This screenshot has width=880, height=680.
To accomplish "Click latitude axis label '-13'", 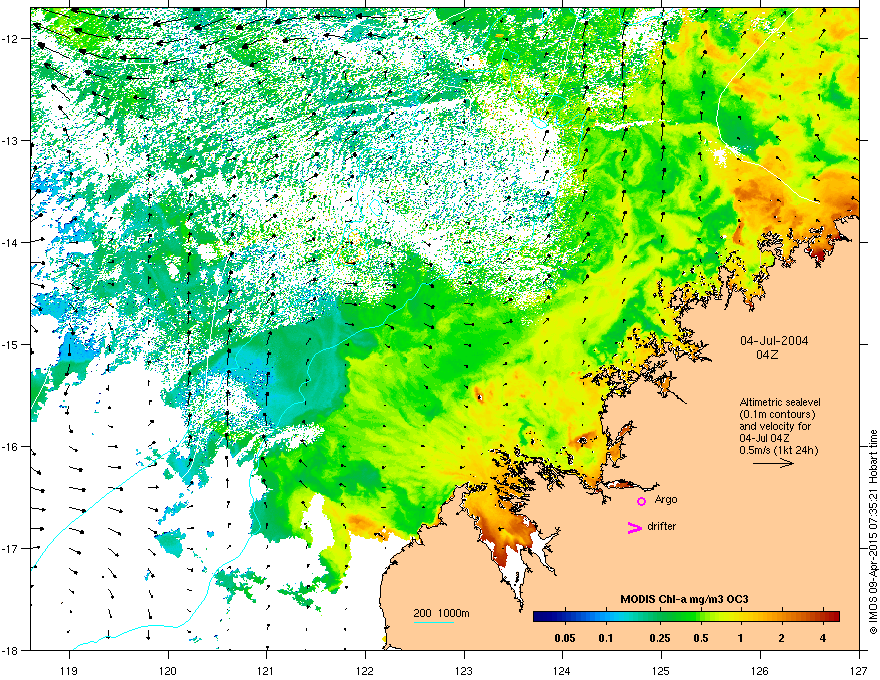I will (11, 140).
